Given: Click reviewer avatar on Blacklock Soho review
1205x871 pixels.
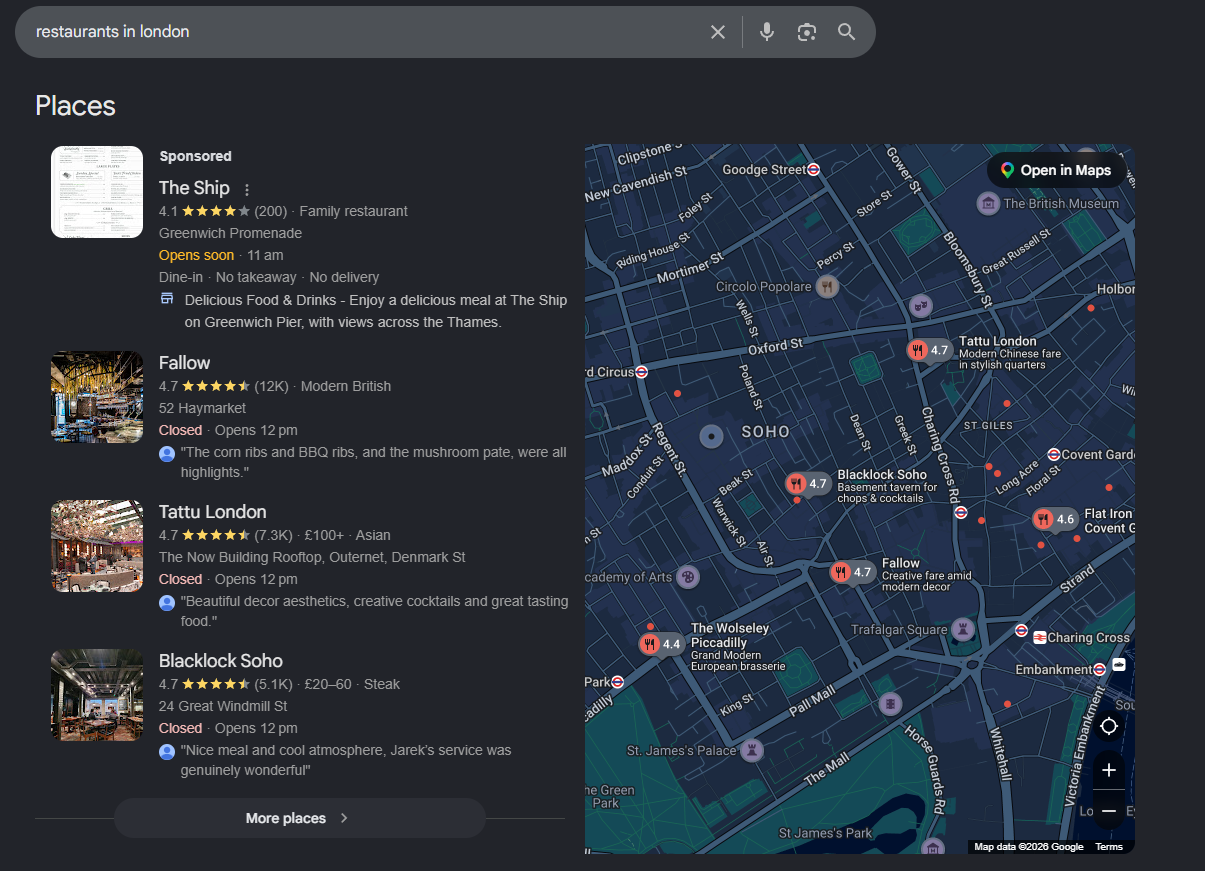Looking at the screenshot, I should click(x=167, y=752).
